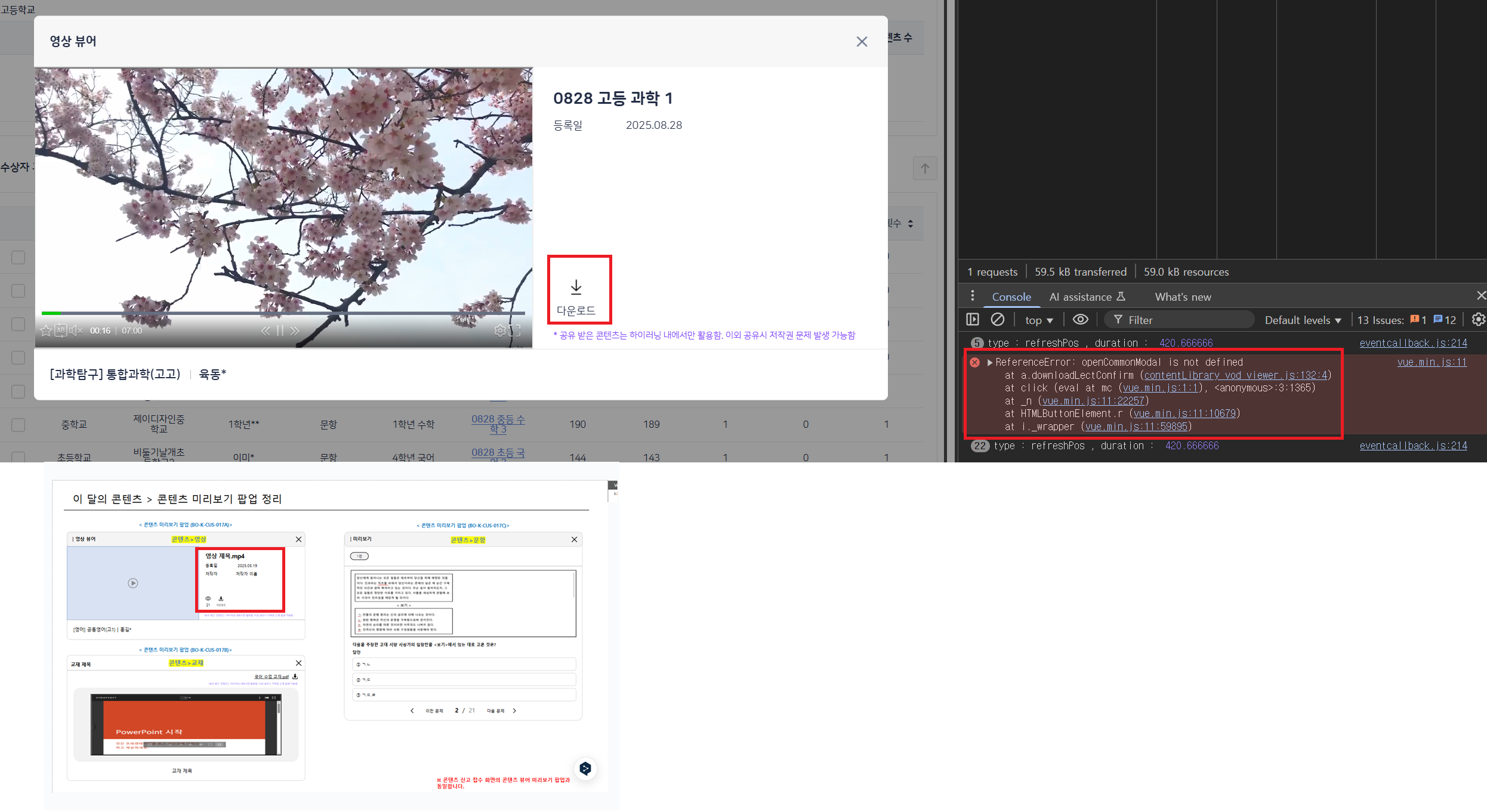Click on the video progress bar
Image resolution: width=1487 pixels, height=812 pixels.
tap(283, 313)
